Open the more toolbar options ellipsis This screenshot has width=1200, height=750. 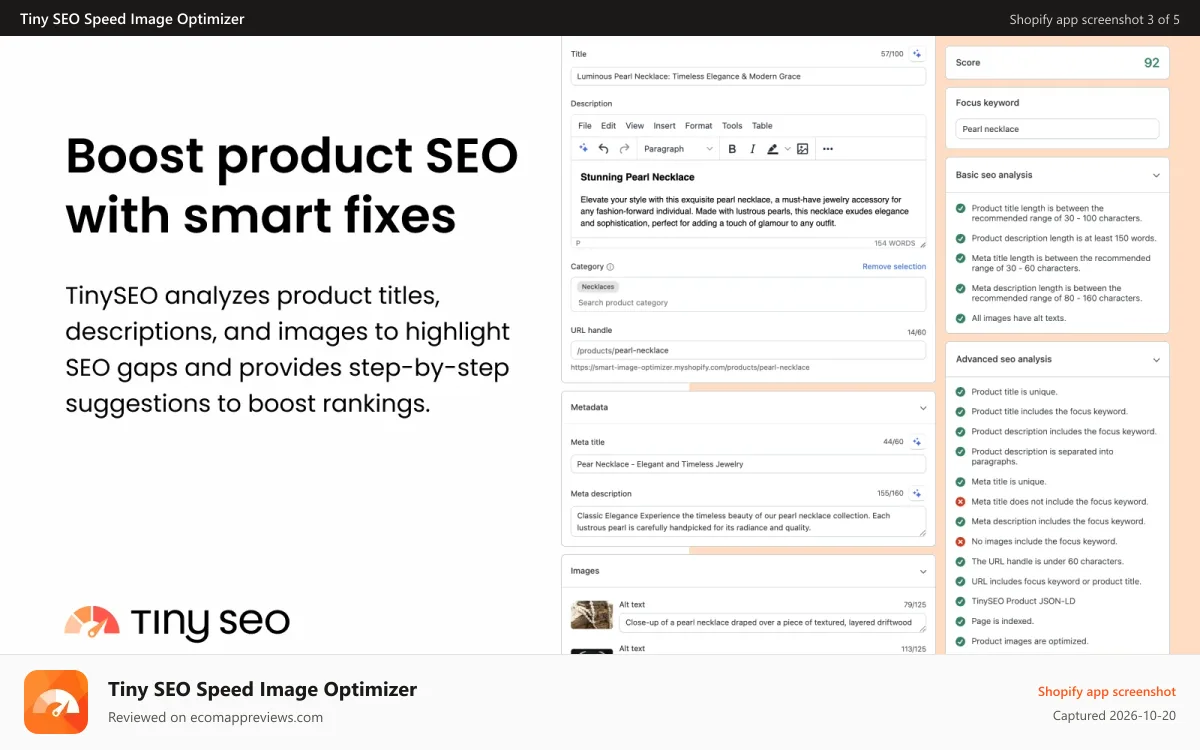coord(827,149)
